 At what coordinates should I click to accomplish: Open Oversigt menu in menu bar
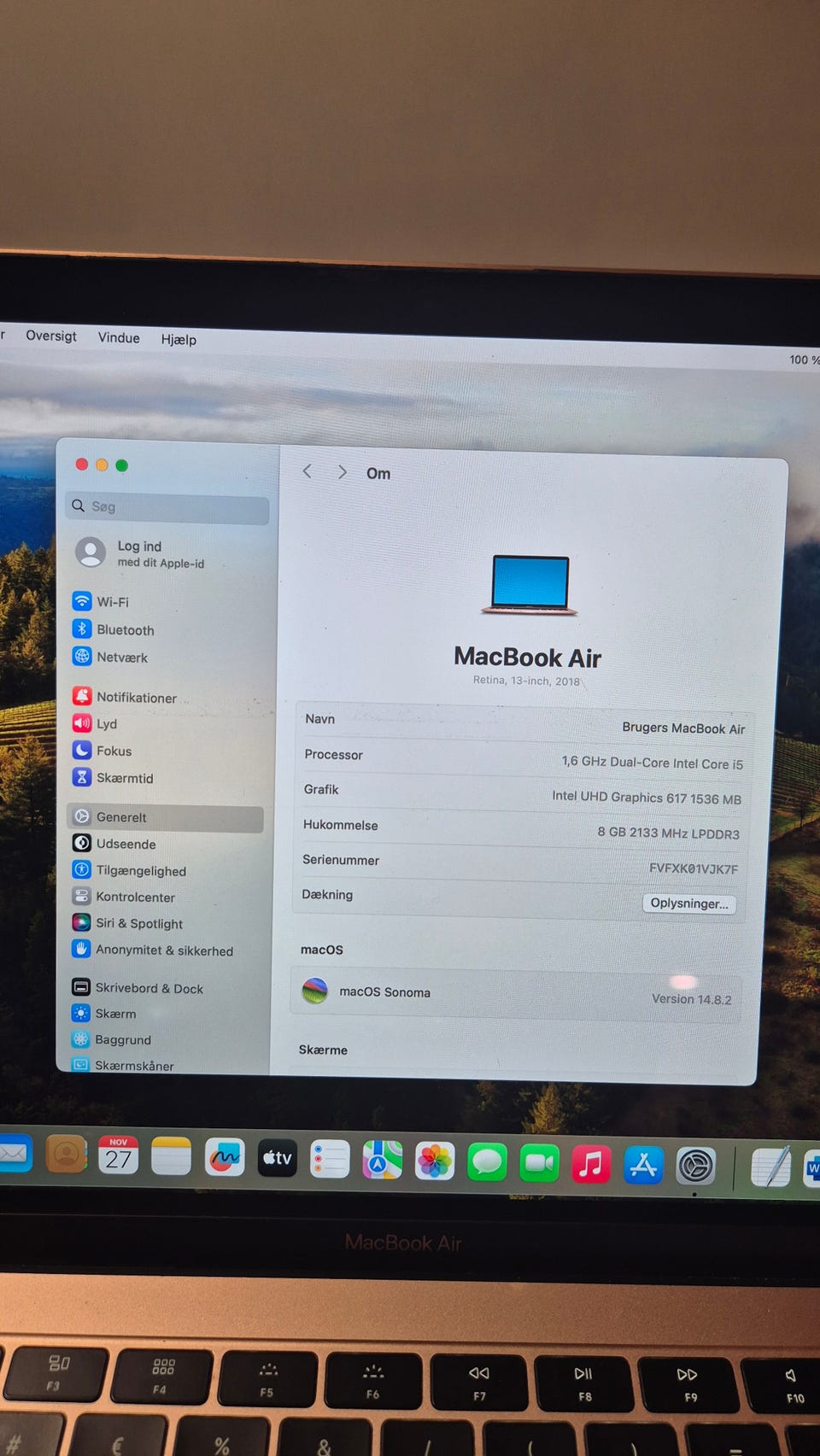click(51, 336)
